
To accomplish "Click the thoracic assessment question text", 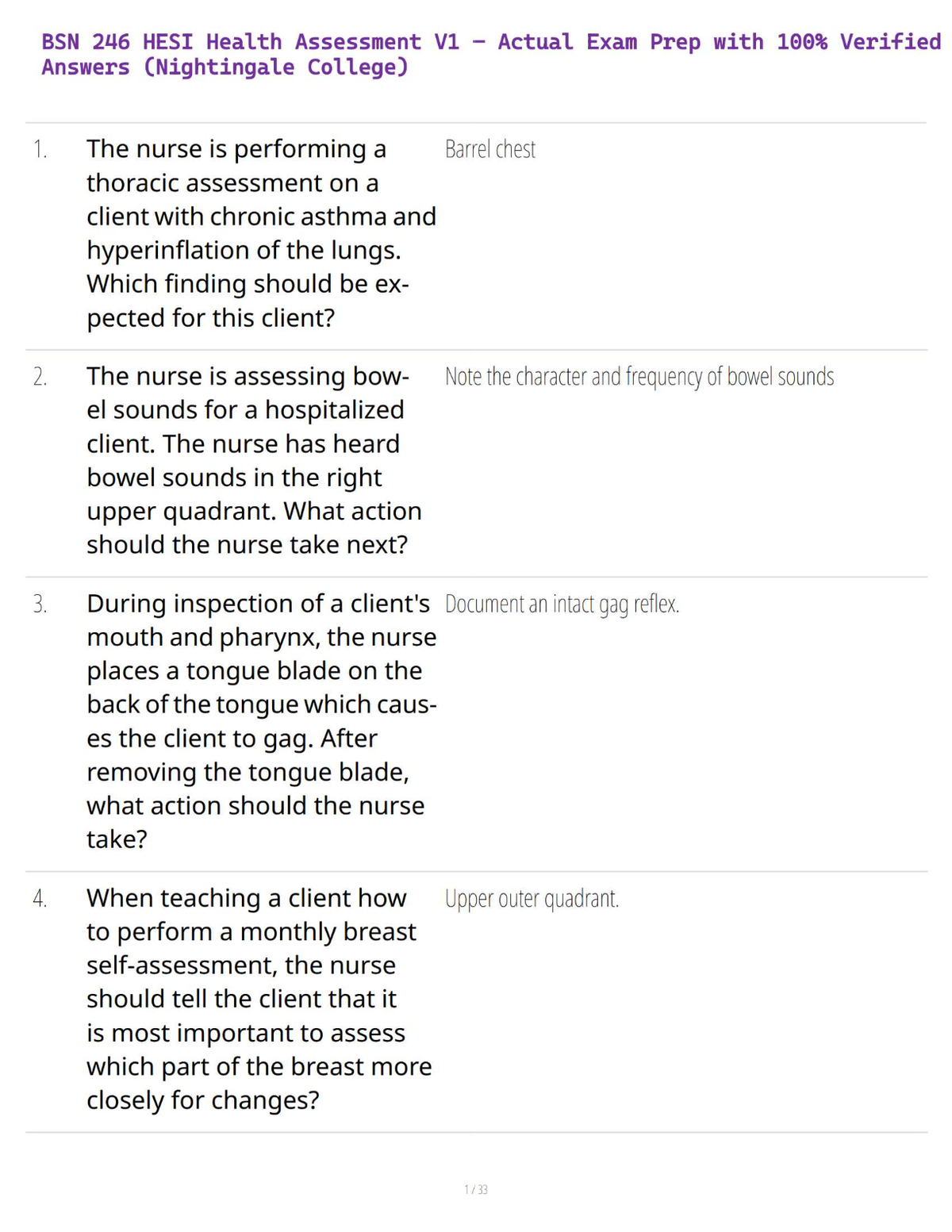I will click(261, 233).
